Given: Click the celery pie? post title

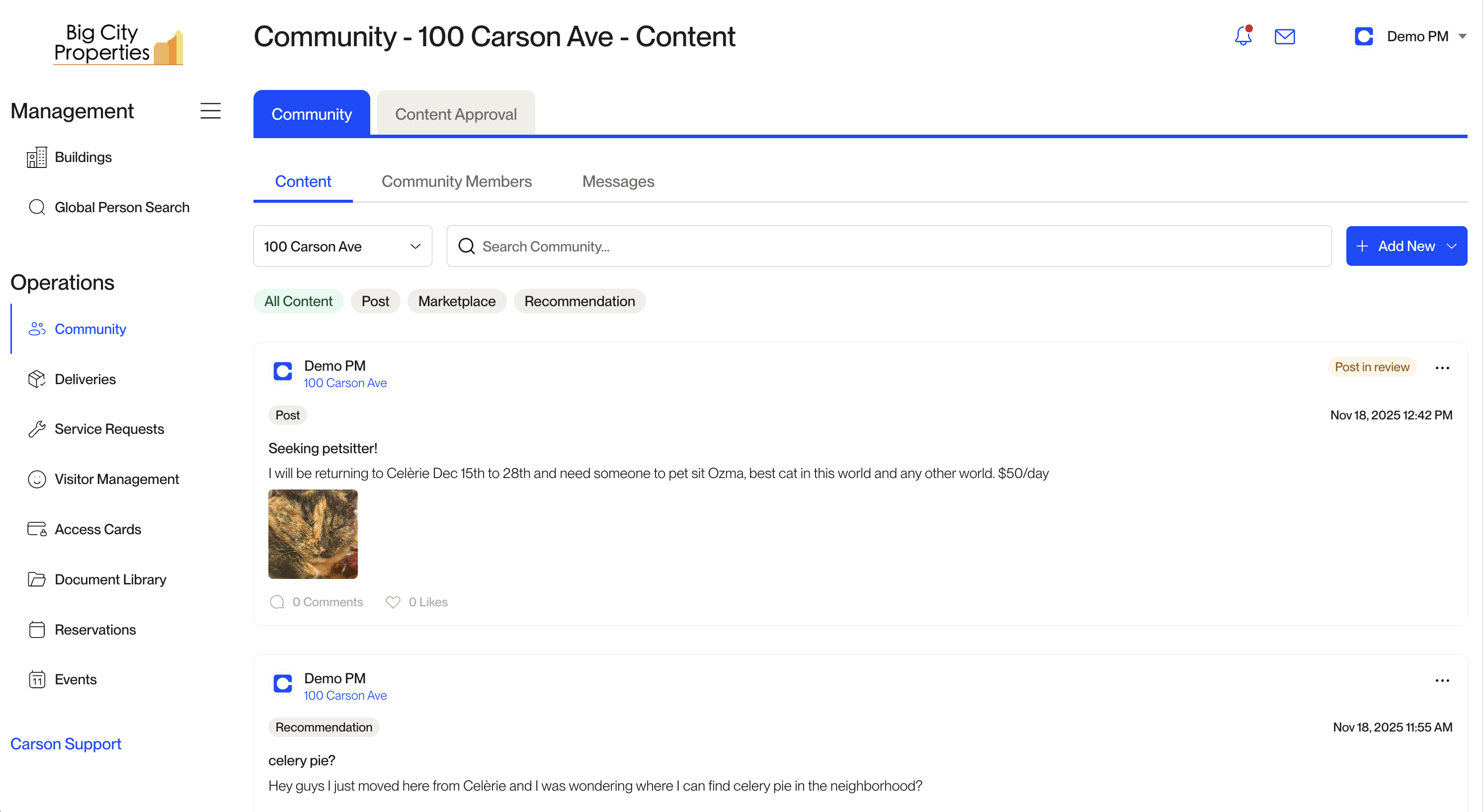Looking at the screenshot, I should pyautogui.click(x=301, y=761).
